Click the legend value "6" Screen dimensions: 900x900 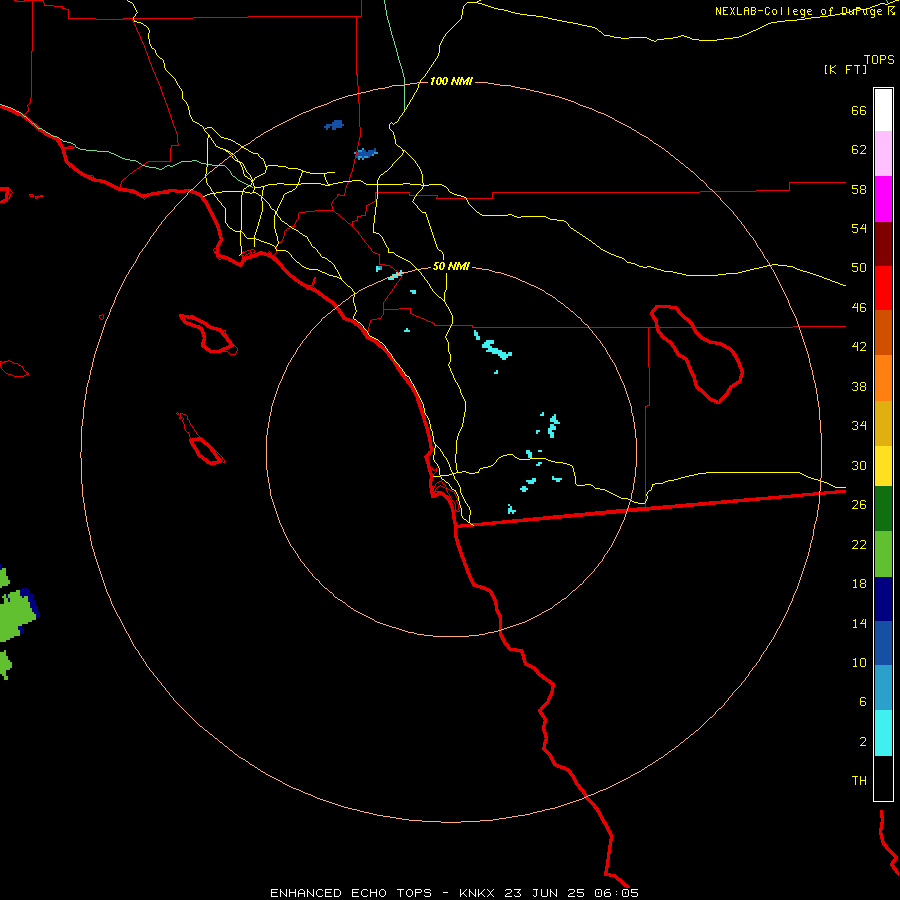click(x=863, y=702)
